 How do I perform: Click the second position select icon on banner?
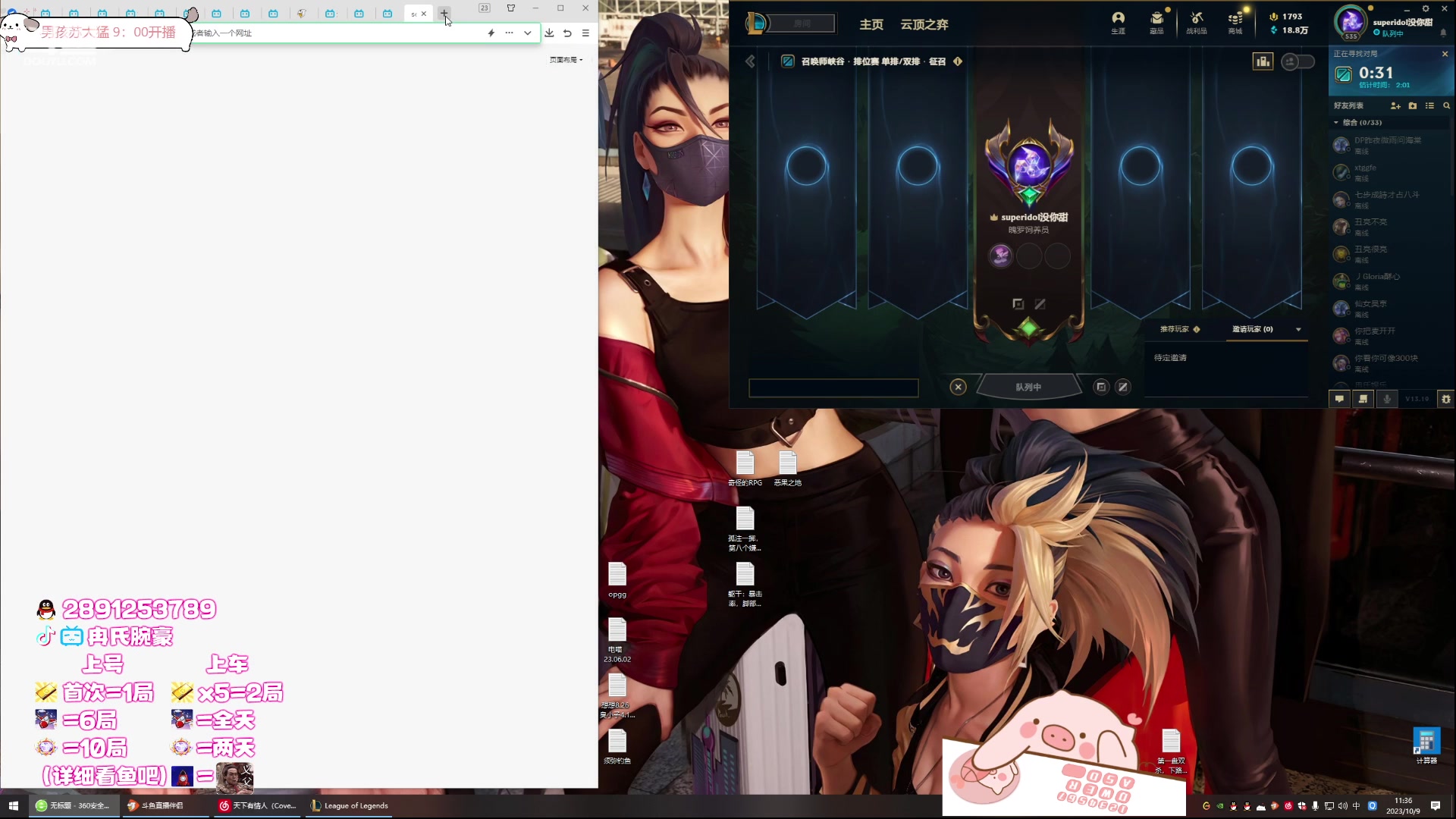coord(1040,304)
